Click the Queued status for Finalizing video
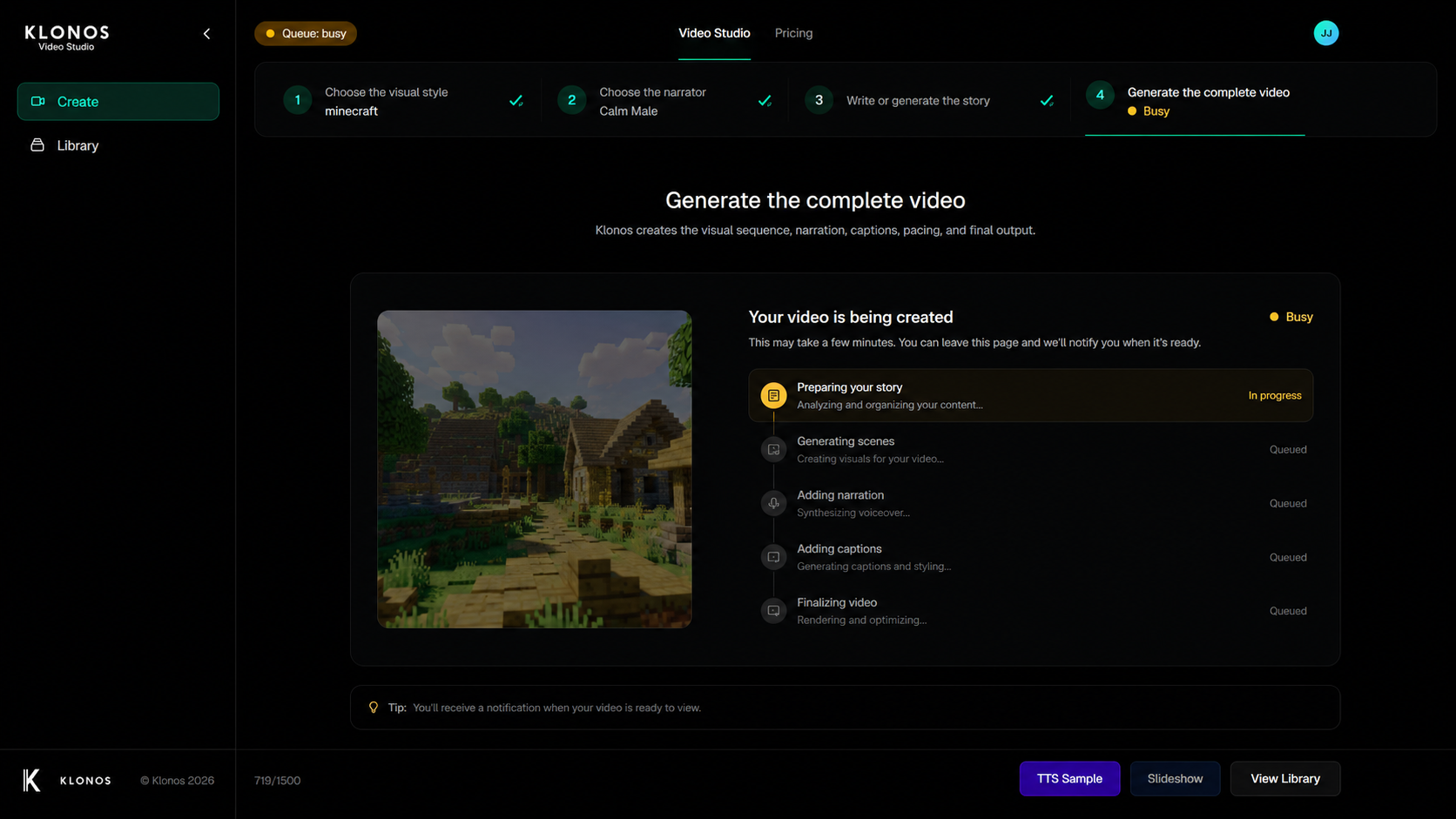The height and width of the screenshot is (819, 1456). click(x=1288, y=611)
